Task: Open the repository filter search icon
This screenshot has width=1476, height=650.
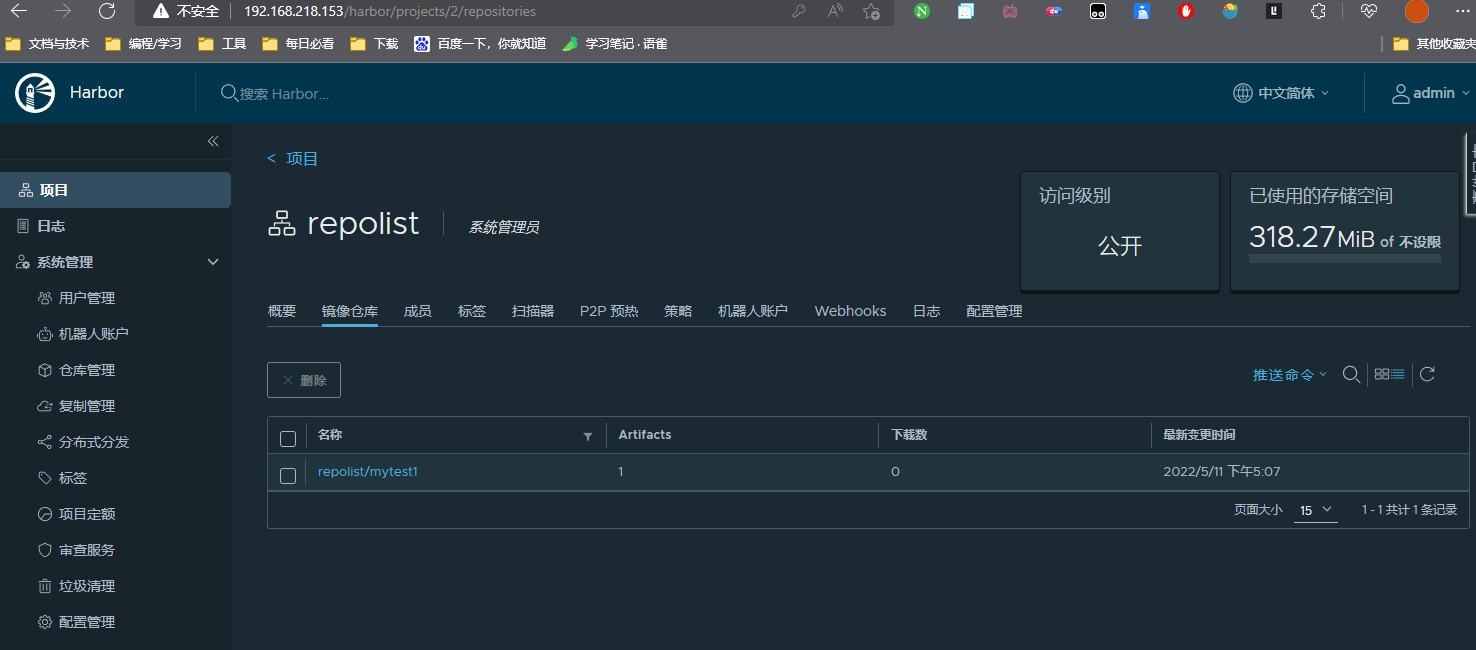Action: pyautogui.click(x=1351, y=374)
